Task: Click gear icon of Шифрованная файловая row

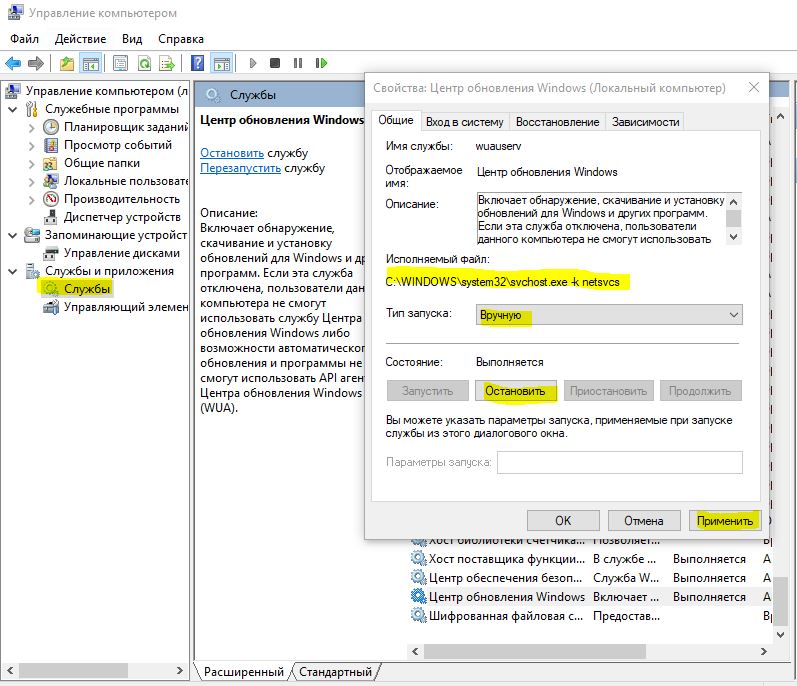Action: 418,615
